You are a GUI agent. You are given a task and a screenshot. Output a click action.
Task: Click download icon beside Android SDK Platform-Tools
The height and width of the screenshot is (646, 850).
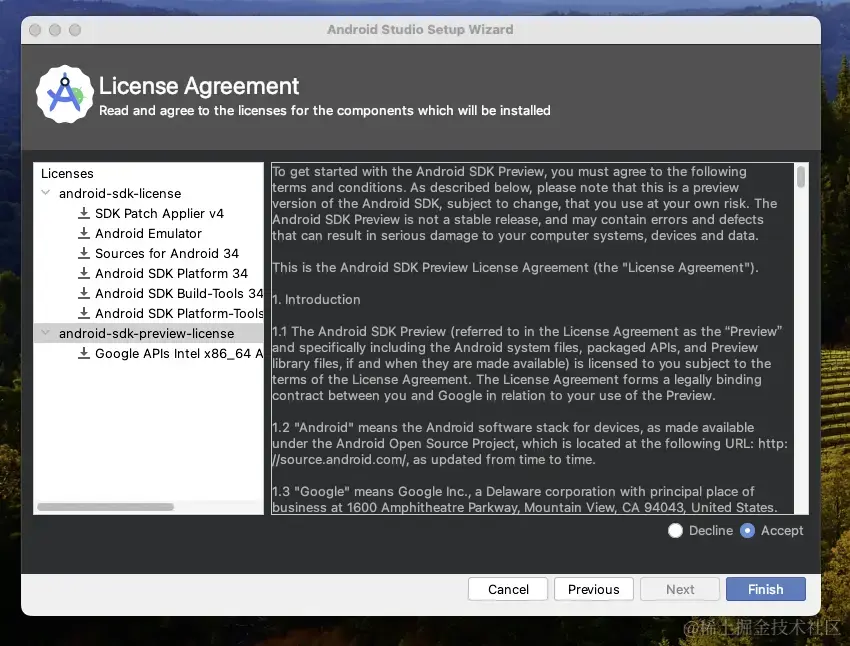click(x=83, y=313)
